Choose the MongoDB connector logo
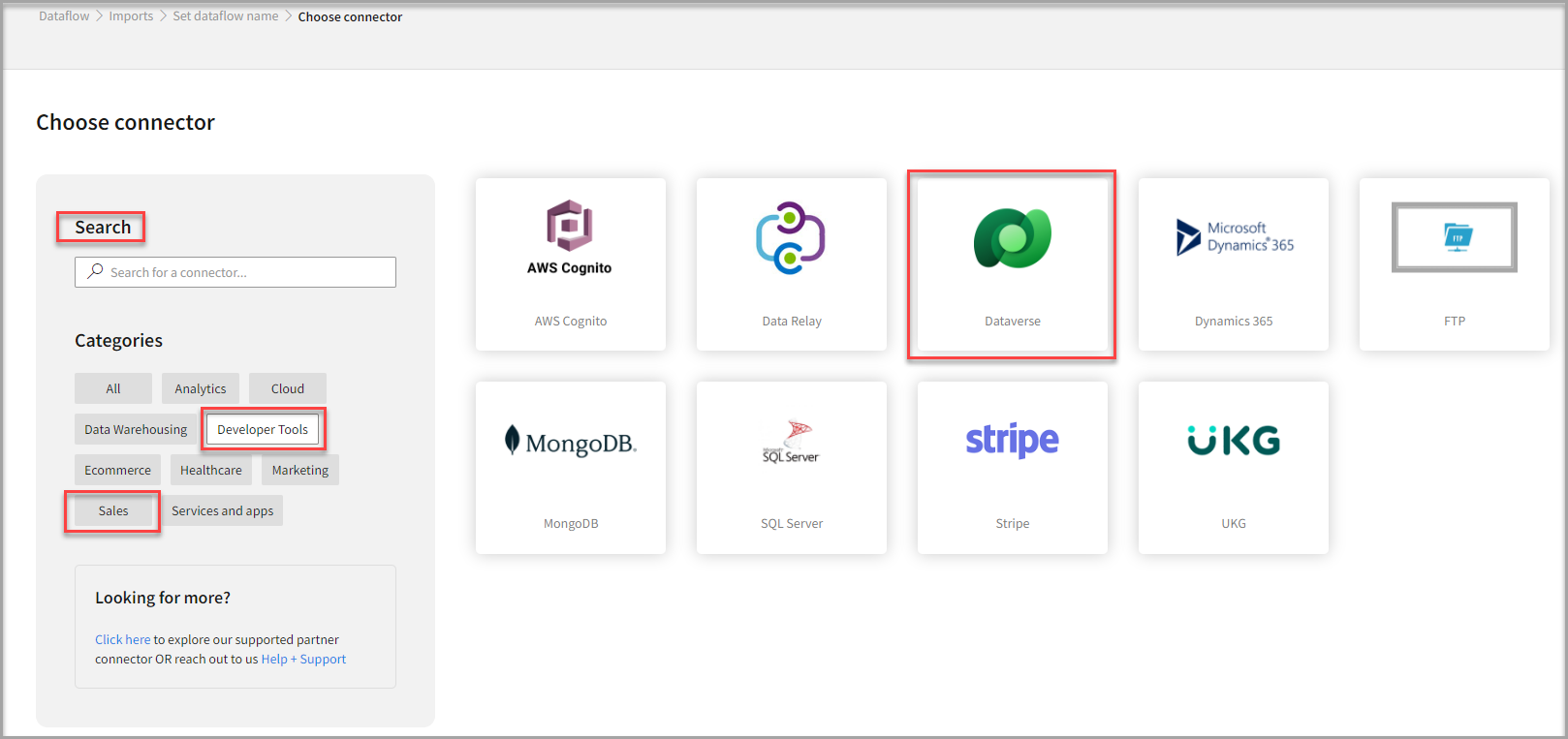 [x=571, y=443]
